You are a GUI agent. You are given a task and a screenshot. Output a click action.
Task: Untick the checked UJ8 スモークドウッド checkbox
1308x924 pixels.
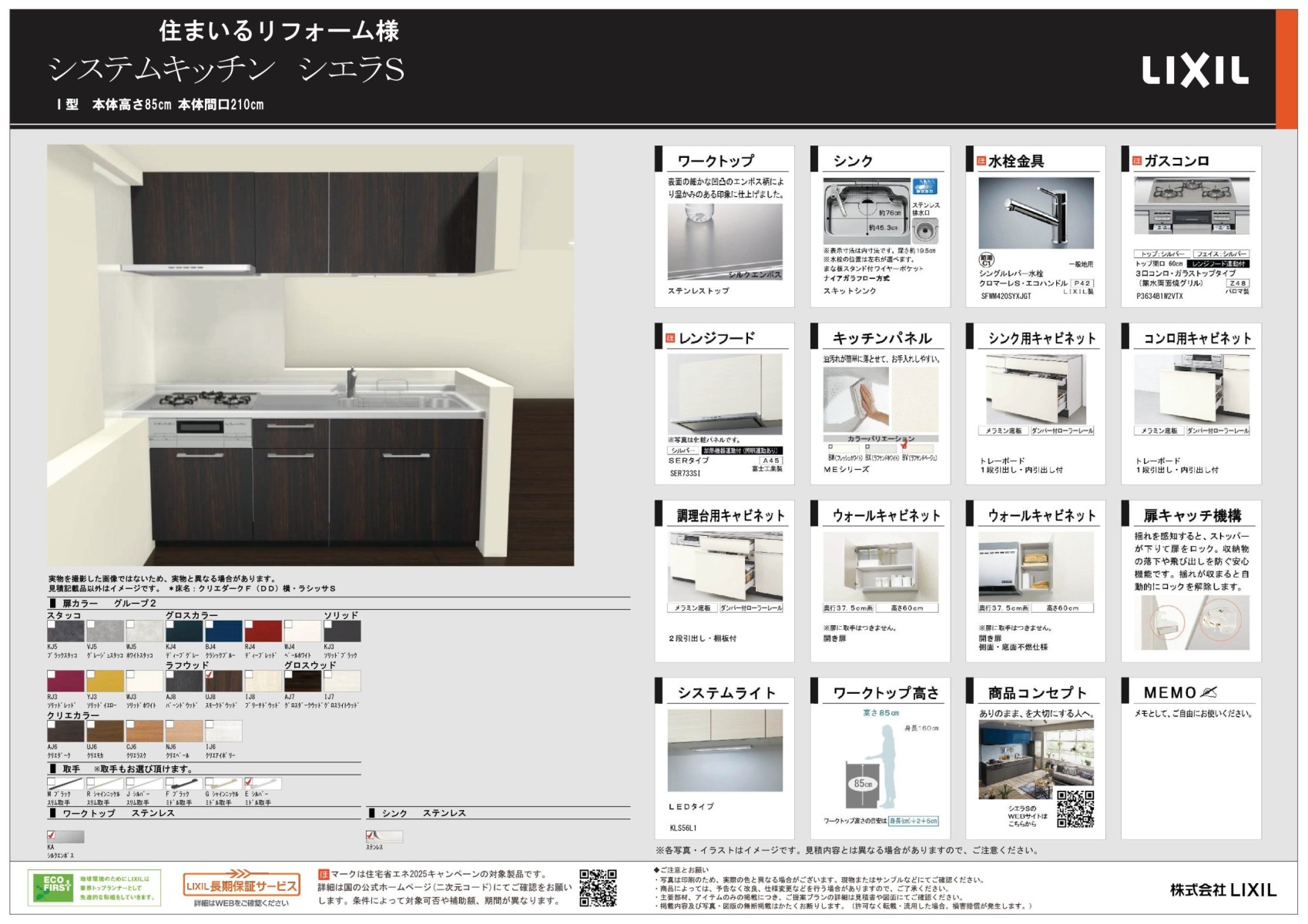[x=210, y=675]
